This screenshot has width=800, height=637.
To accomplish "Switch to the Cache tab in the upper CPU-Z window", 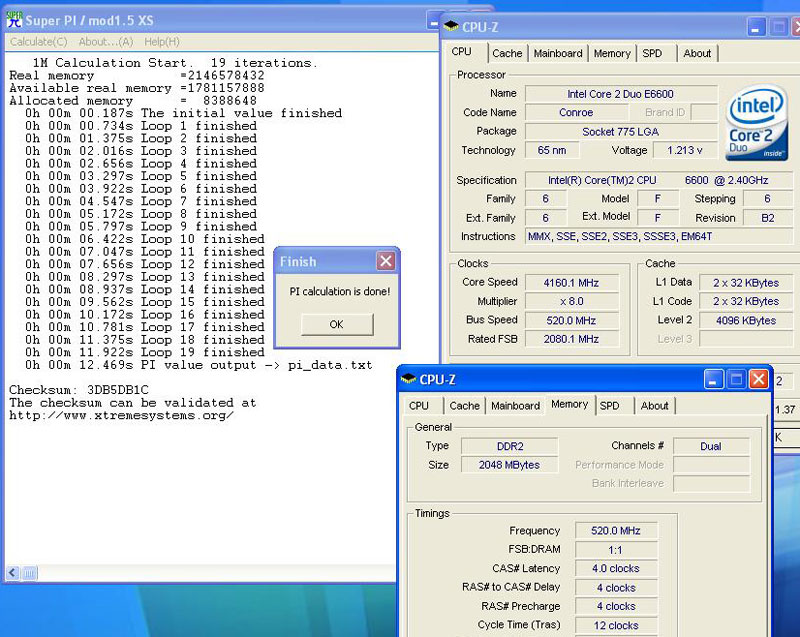I will (x=507, y=53).
